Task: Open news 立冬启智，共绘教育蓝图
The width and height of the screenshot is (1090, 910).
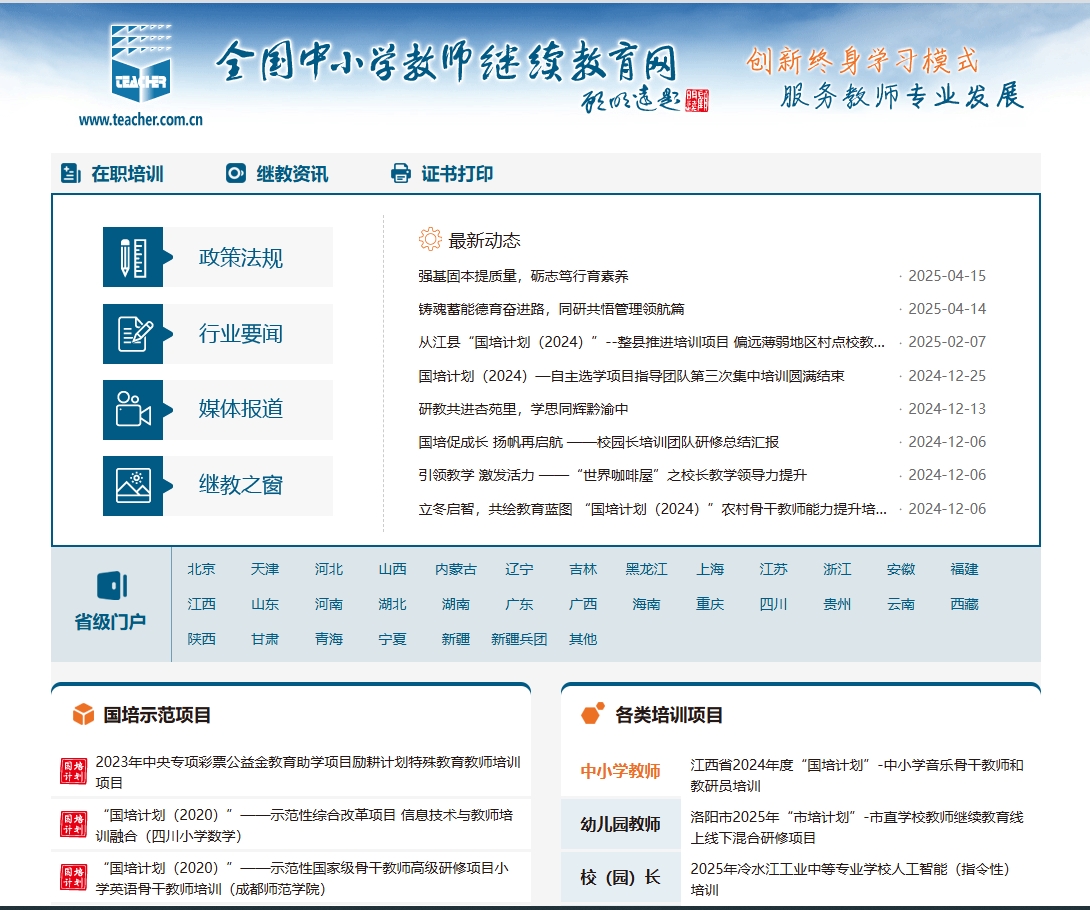Action: click(652, 509)
